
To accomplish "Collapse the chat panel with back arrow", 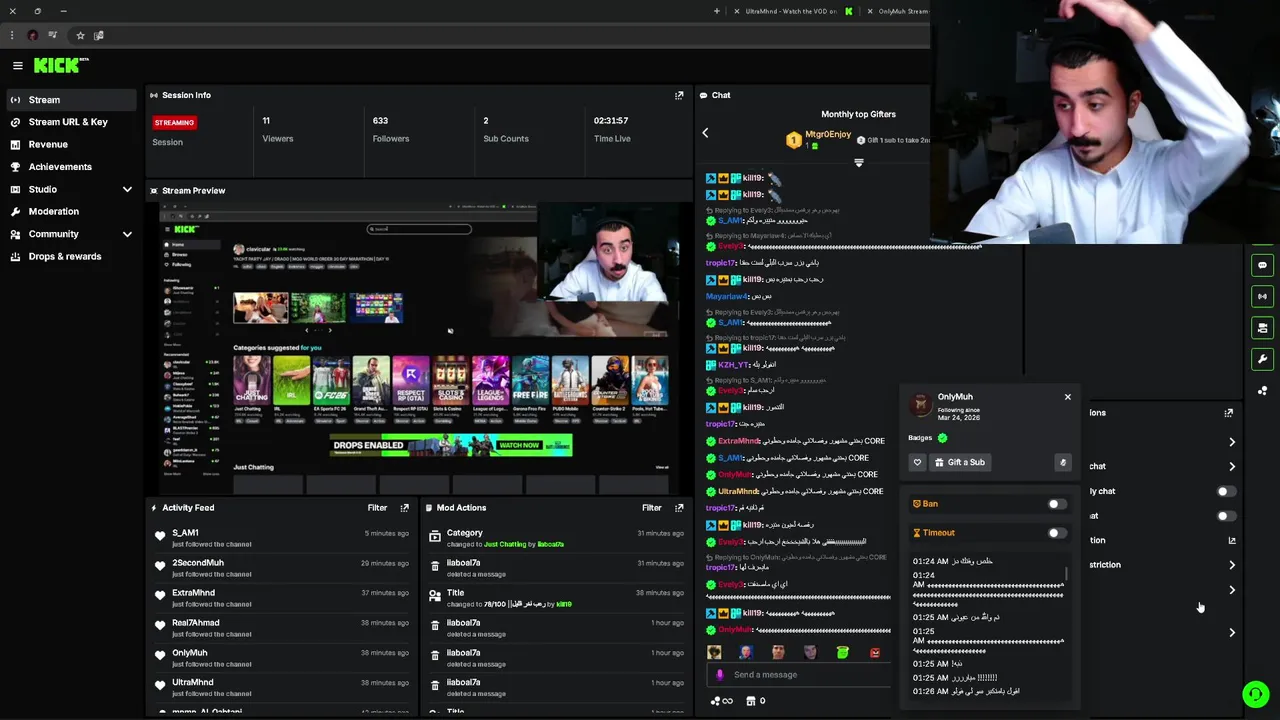I will (705, 133).
